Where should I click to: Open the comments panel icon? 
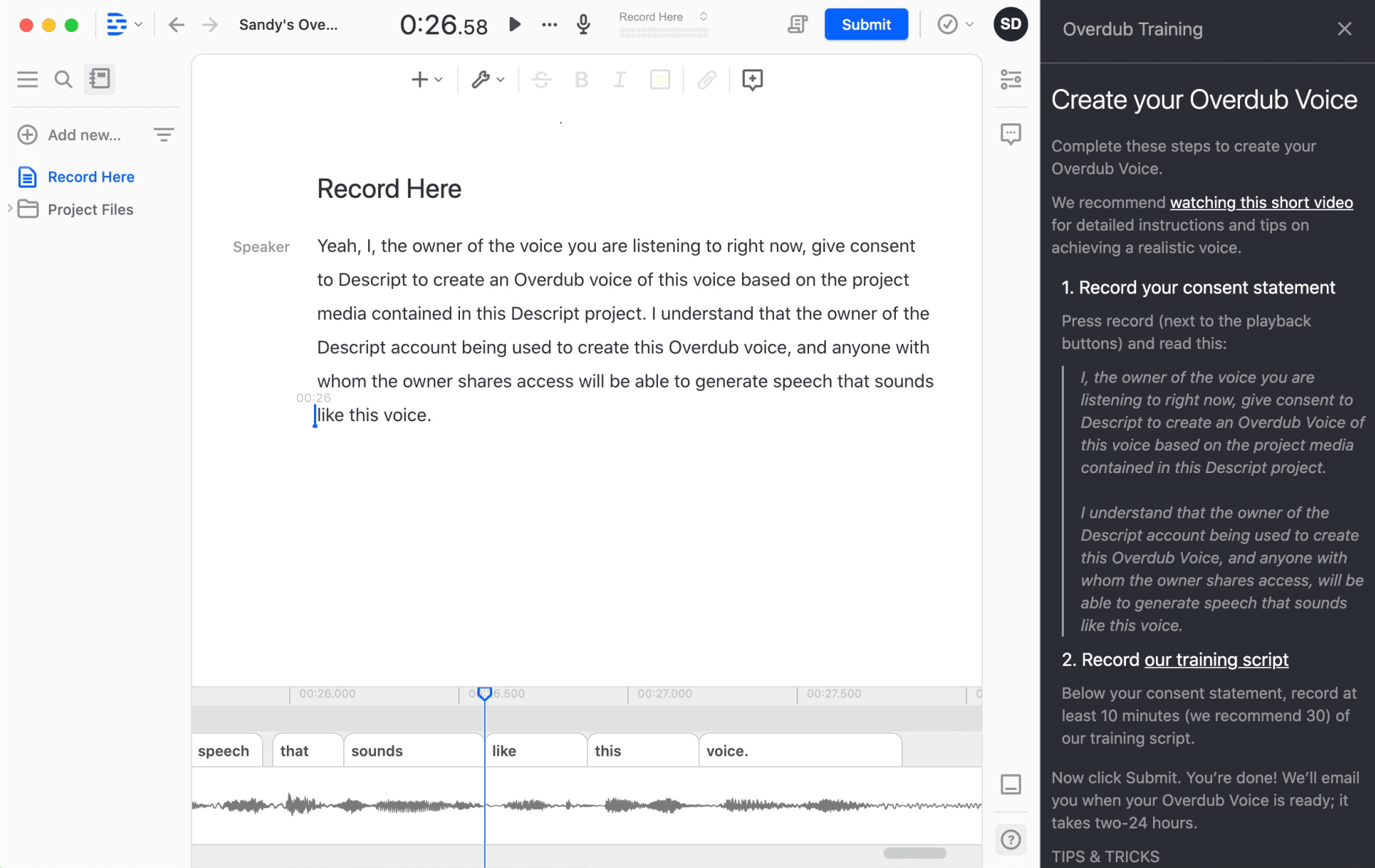point(1011,134)
